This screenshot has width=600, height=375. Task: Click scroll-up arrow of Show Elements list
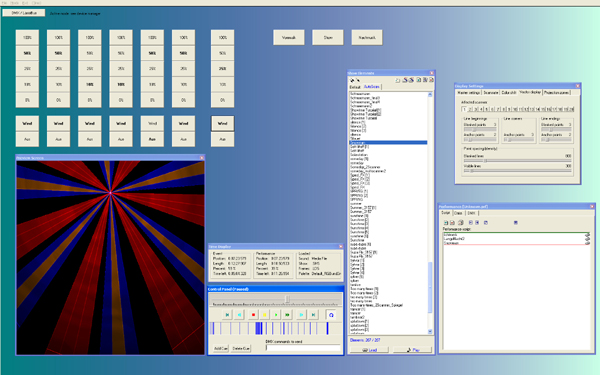tap(430, 95)
